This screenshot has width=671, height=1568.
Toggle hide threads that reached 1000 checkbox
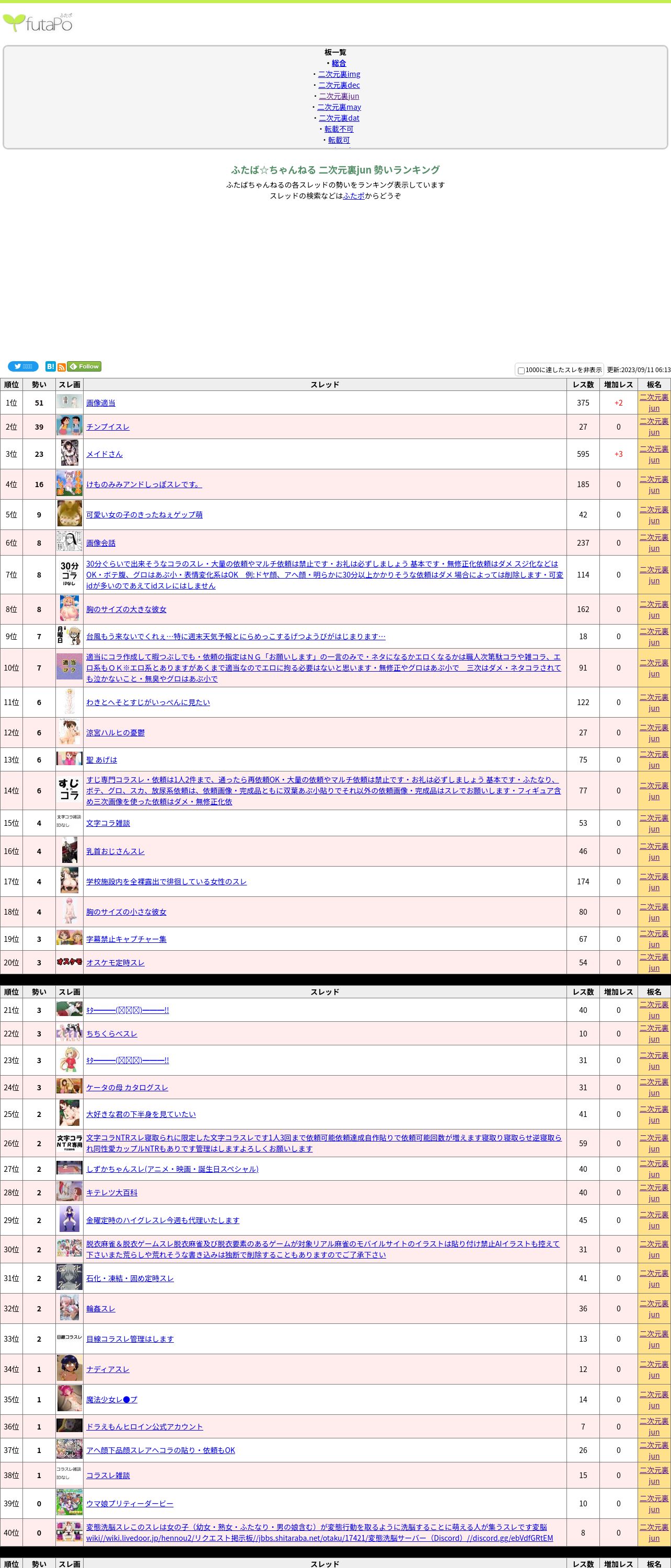[x=520, y=371]
